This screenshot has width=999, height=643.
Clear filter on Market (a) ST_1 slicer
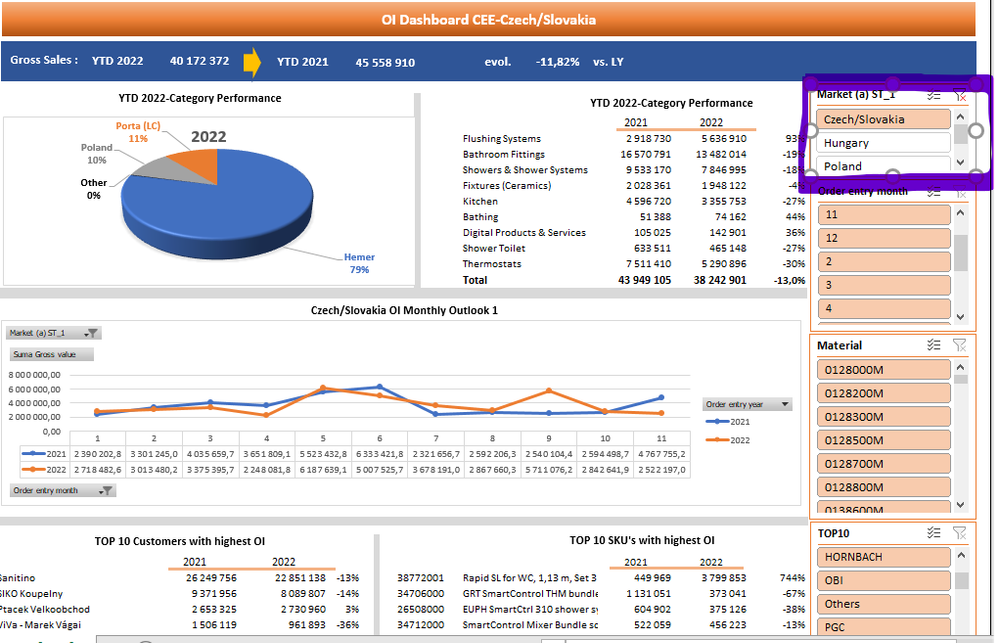tap(959, 96)
